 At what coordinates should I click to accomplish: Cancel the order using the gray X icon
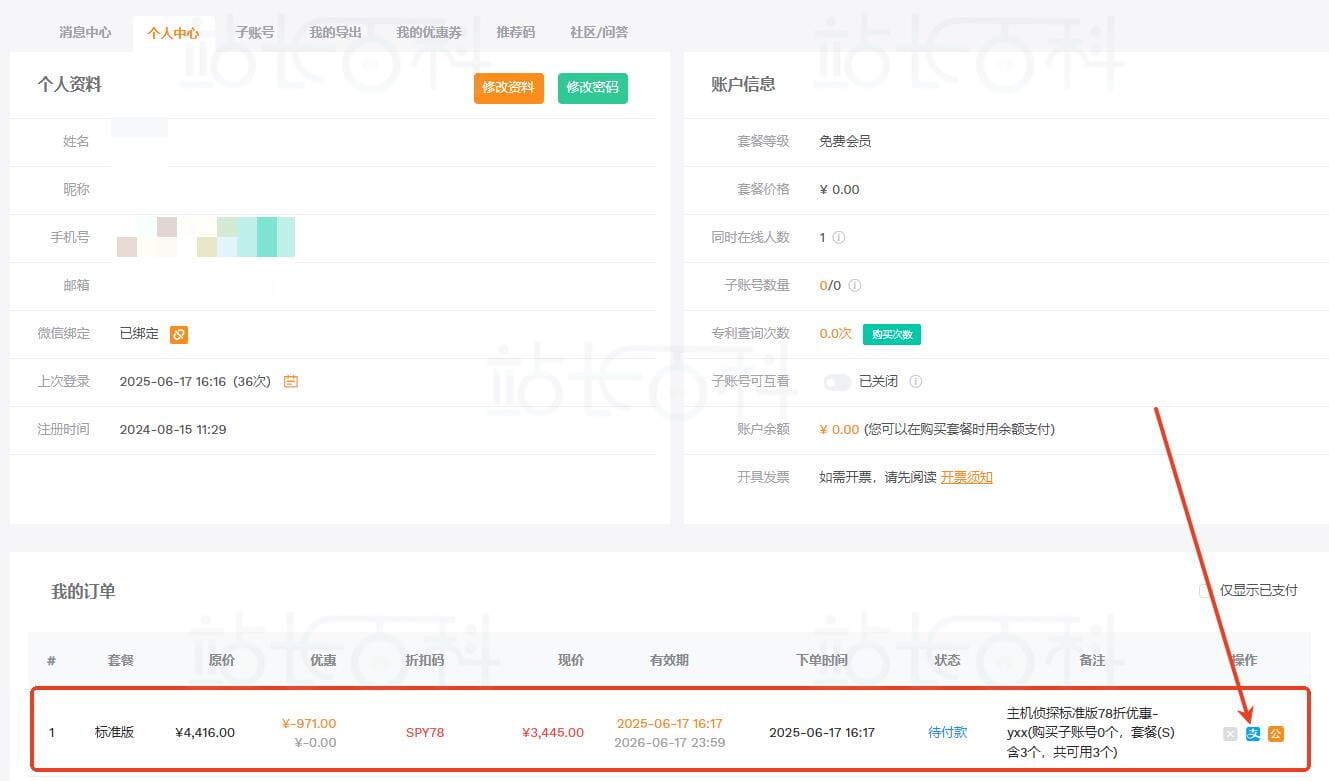(x=1230, y=733)
